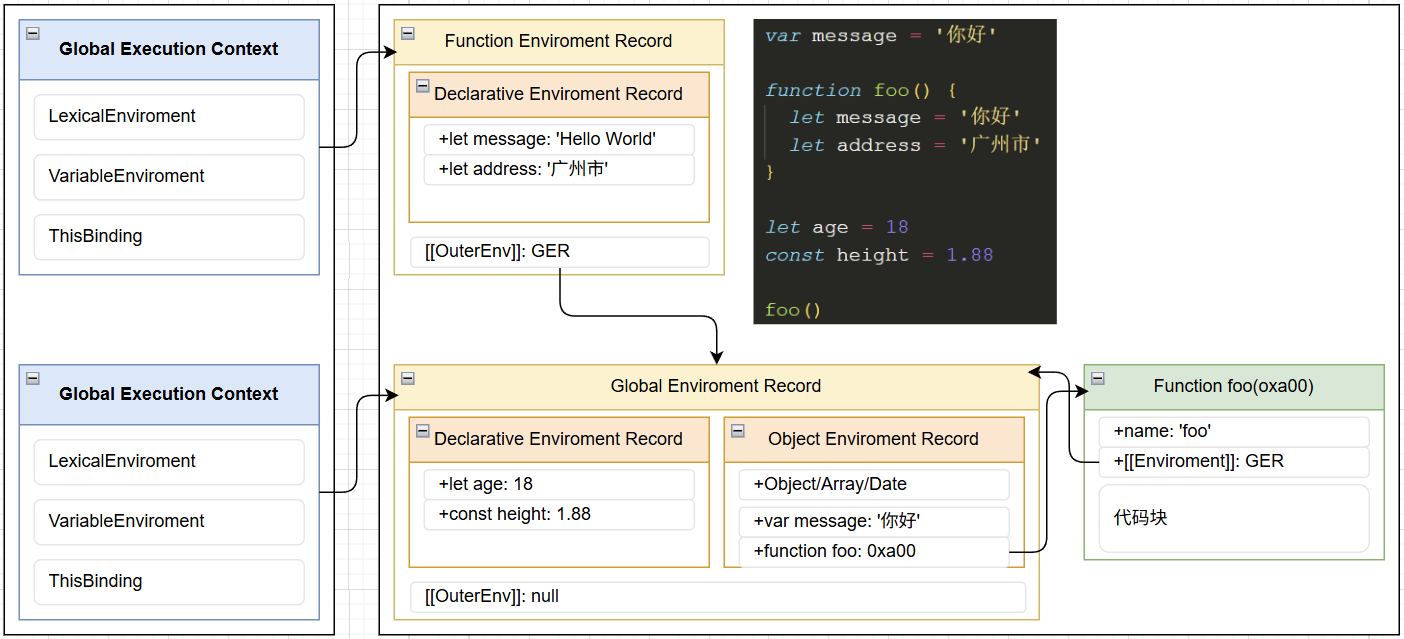
Task: Select the JavaScript code snippet image
Action: 905,172
